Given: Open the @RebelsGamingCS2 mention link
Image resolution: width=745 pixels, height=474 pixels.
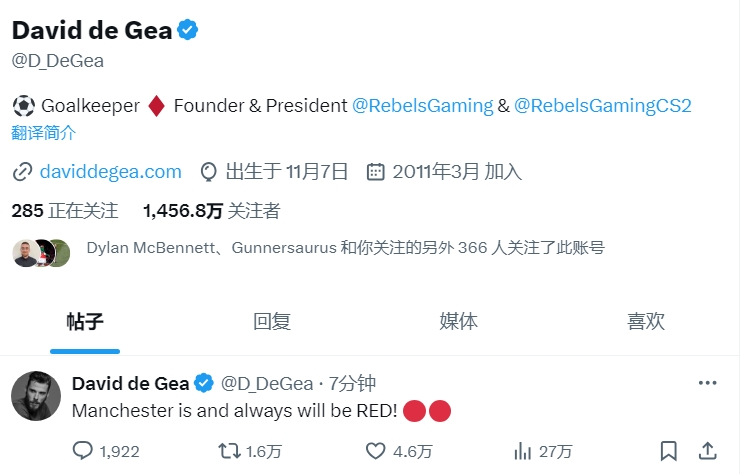Looking at the screenshot, I should point(603,105).
